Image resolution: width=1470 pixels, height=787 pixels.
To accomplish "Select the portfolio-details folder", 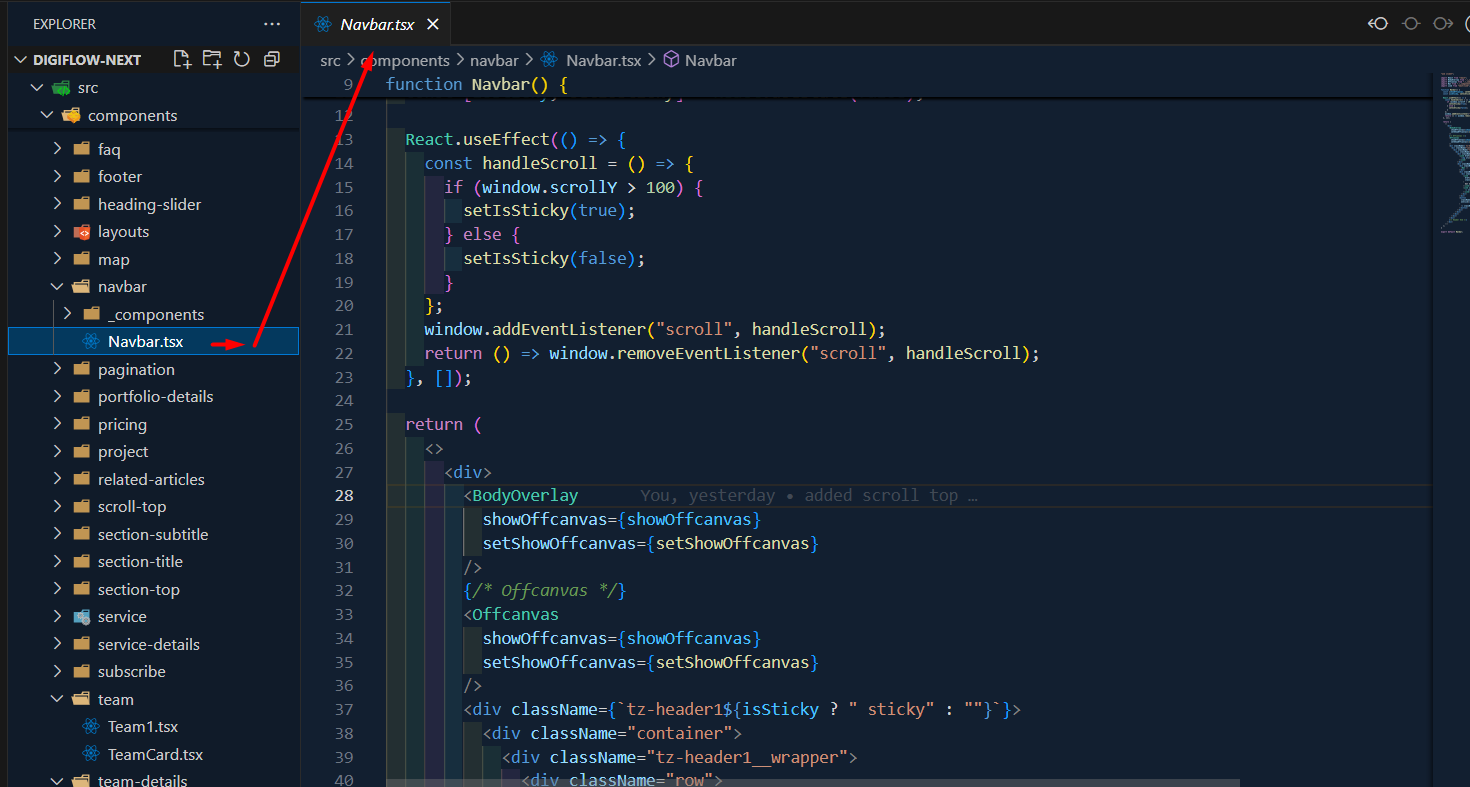I will 153,397.
